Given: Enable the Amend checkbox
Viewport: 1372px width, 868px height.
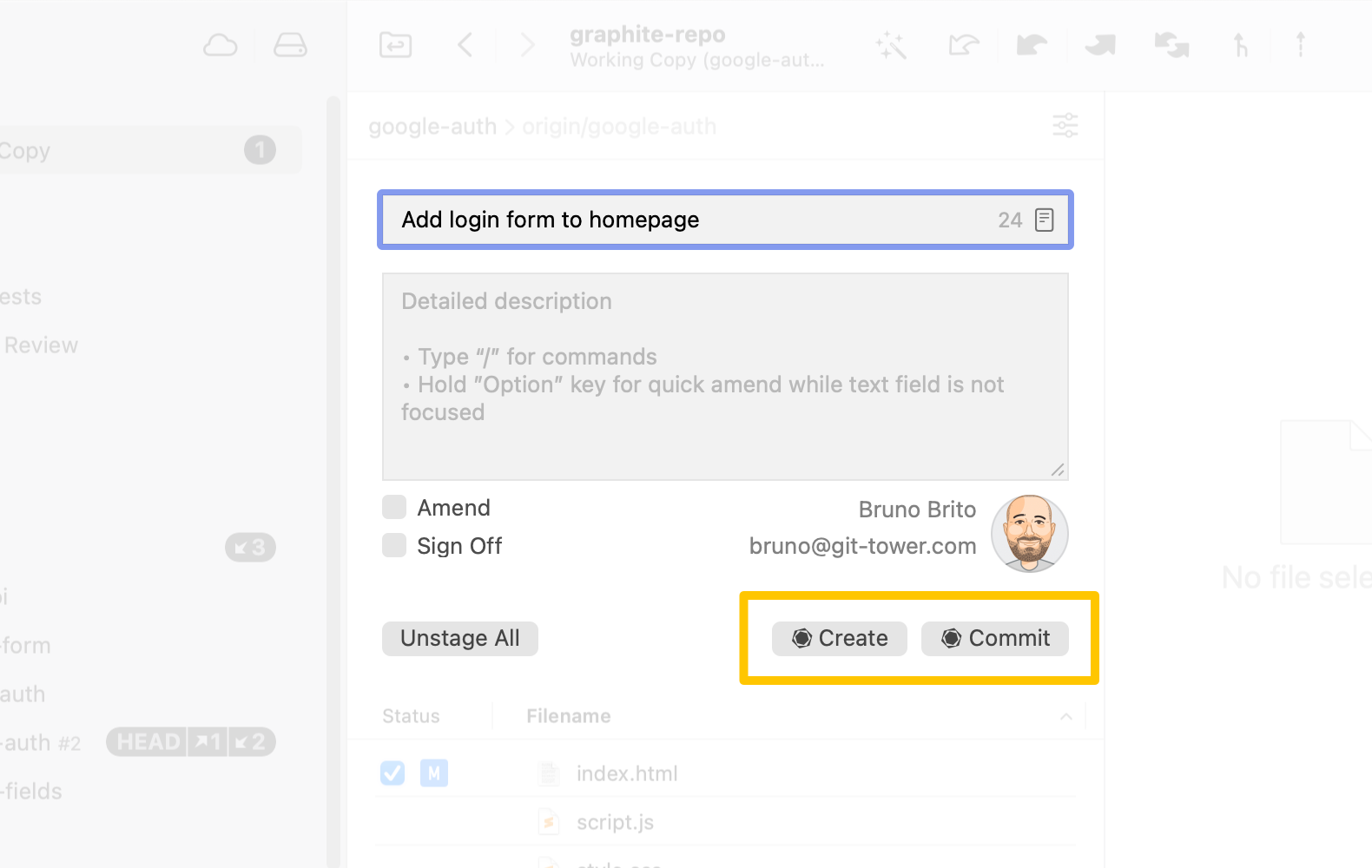Looking at the screenshot, I should pyautogui.click(x=394, y=508).
